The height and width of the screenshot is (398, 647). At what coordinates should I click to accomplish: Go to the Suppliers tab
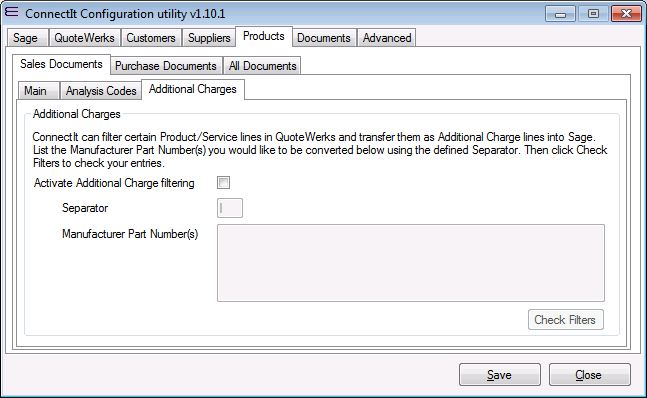209,38
